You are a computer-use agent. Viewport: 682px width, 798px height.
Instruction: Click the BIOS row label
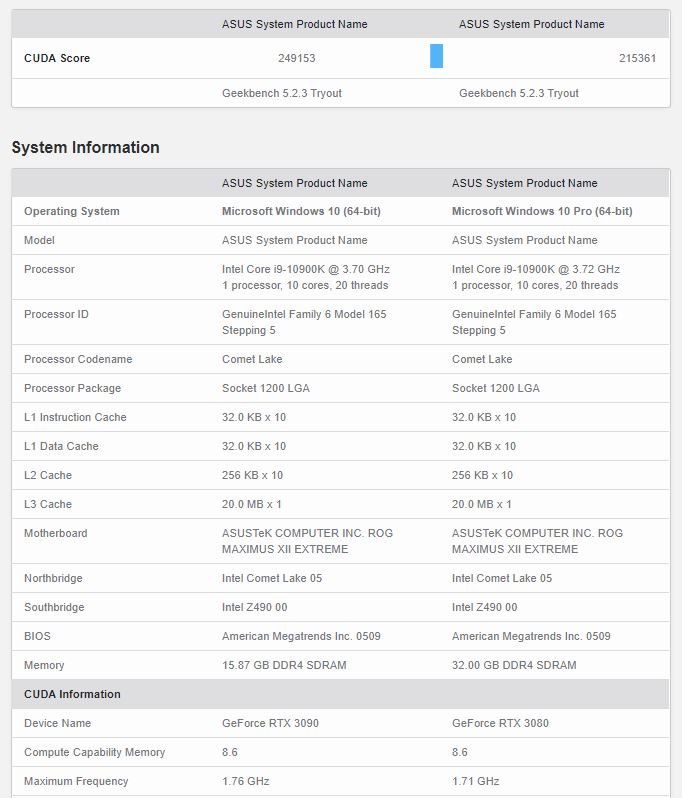(37, 636)
